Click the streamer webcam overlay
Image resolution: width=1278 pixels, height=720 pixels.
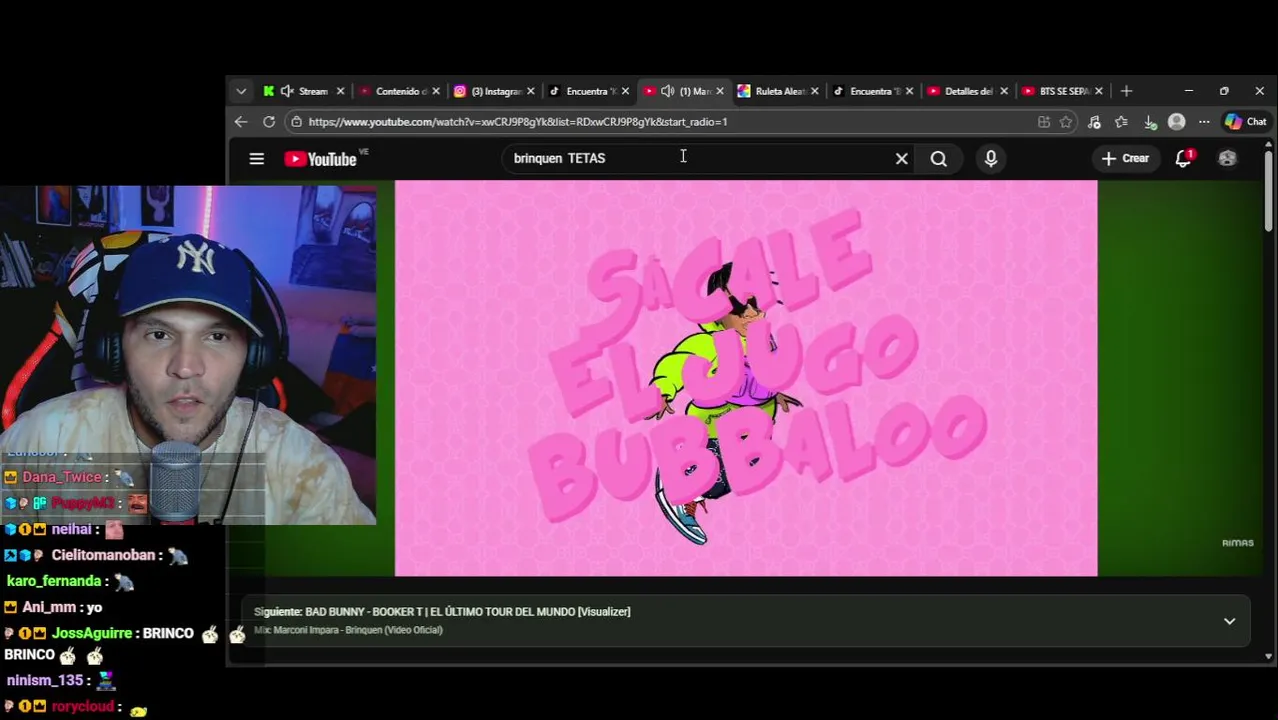click(188, 355)
